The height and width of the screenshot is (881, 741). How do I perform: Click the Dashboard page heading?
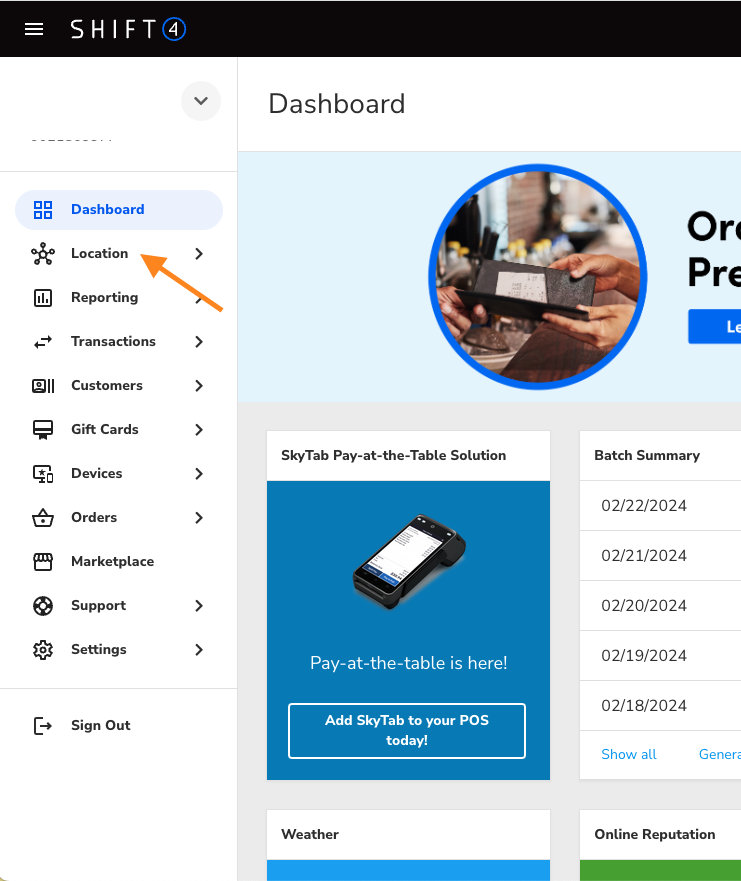pyautogui.click(x=337, y=104)
